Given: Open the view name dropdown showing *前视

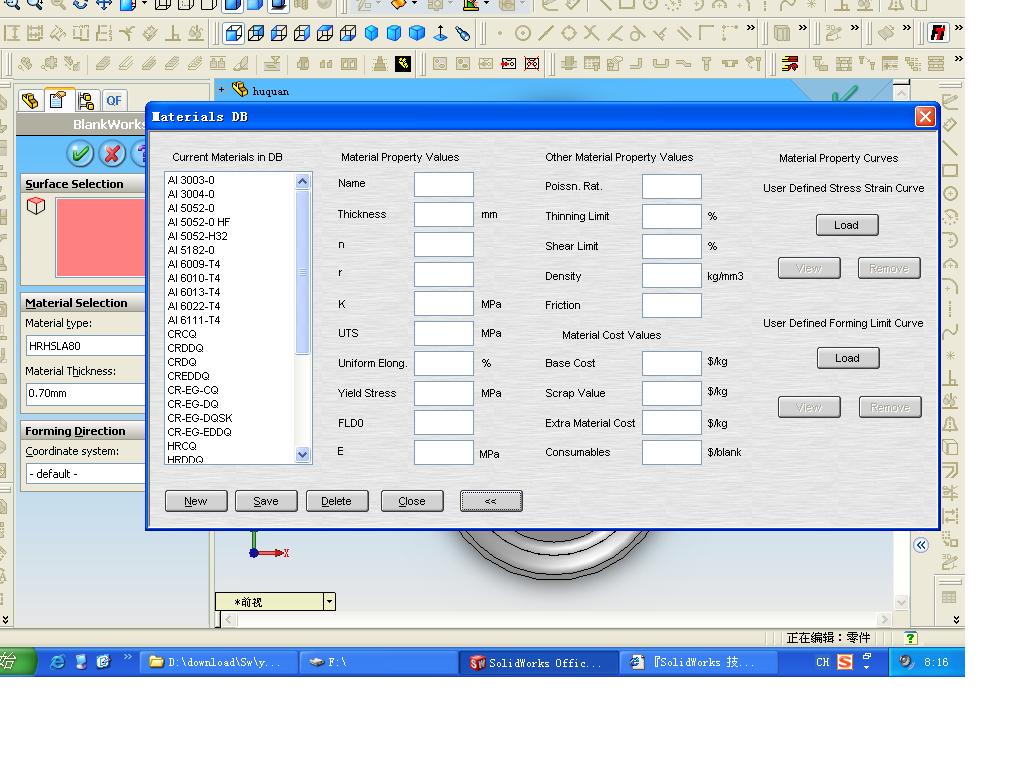Looking at the screenshot, I should point(329,601).
